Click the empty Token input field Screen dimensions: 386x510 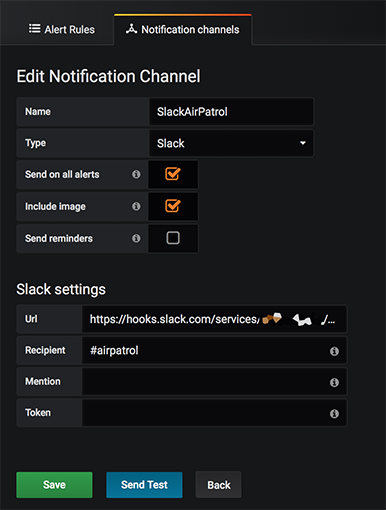[x=214, y=413]
